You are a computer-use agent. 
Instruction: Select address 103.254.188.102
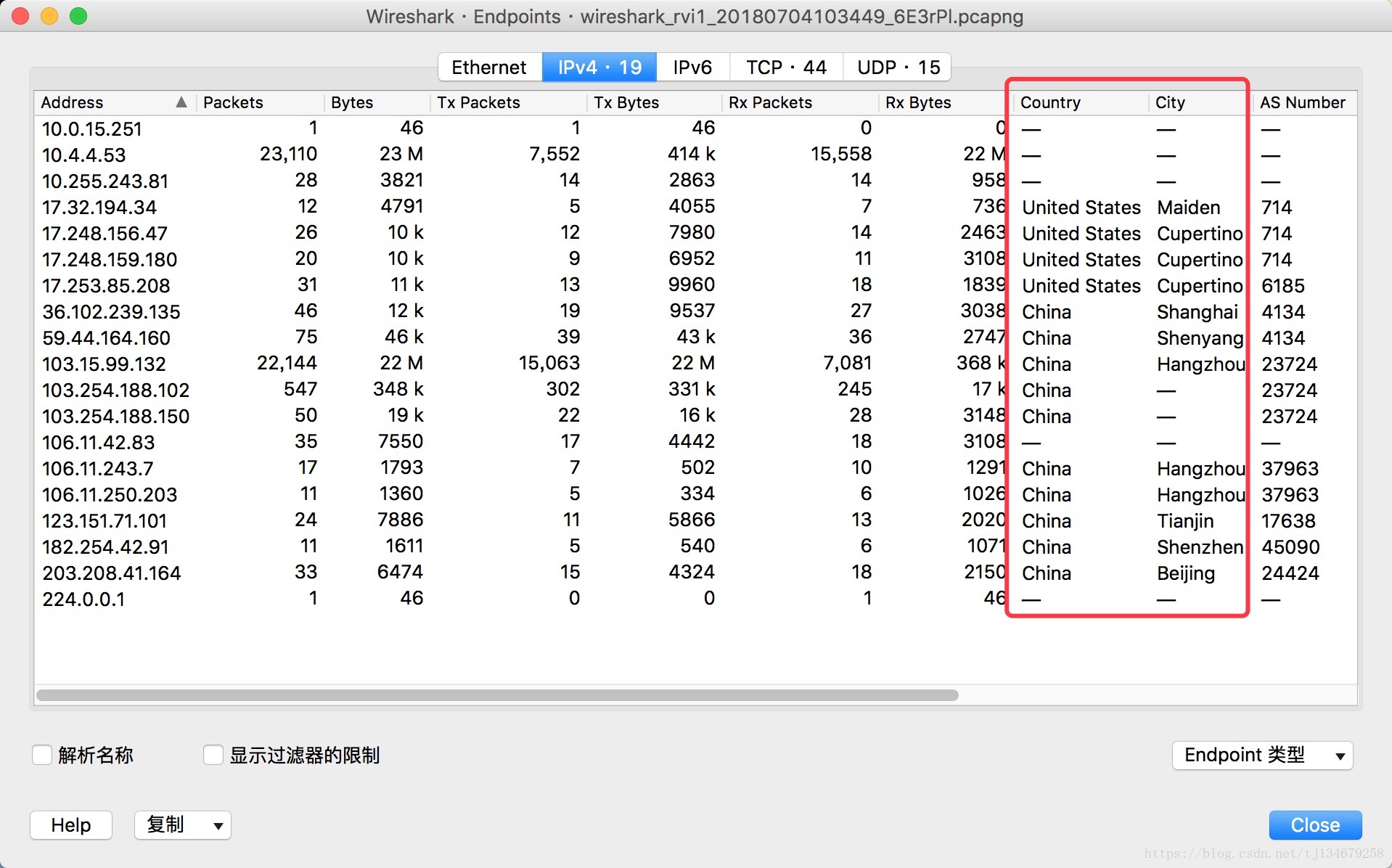coord(115,390)
